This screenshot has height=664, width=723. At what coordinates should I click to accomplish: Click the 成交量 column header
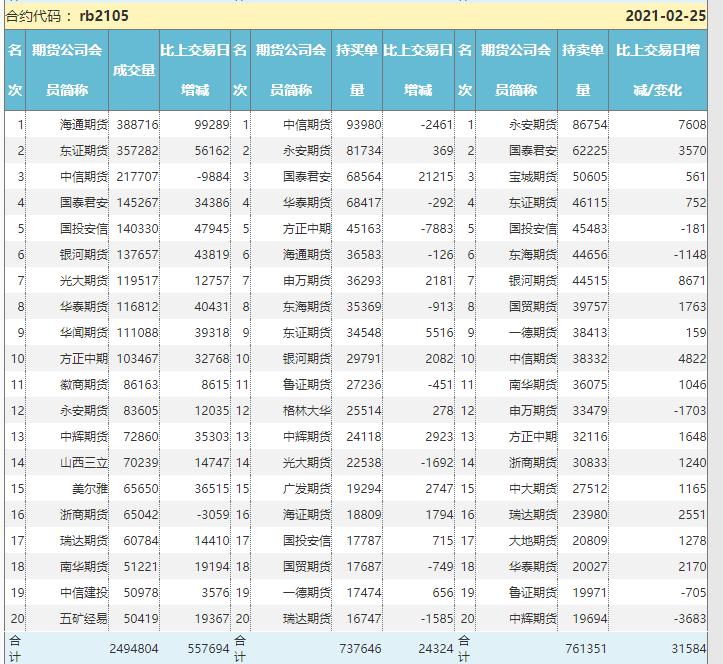[134, 70]
